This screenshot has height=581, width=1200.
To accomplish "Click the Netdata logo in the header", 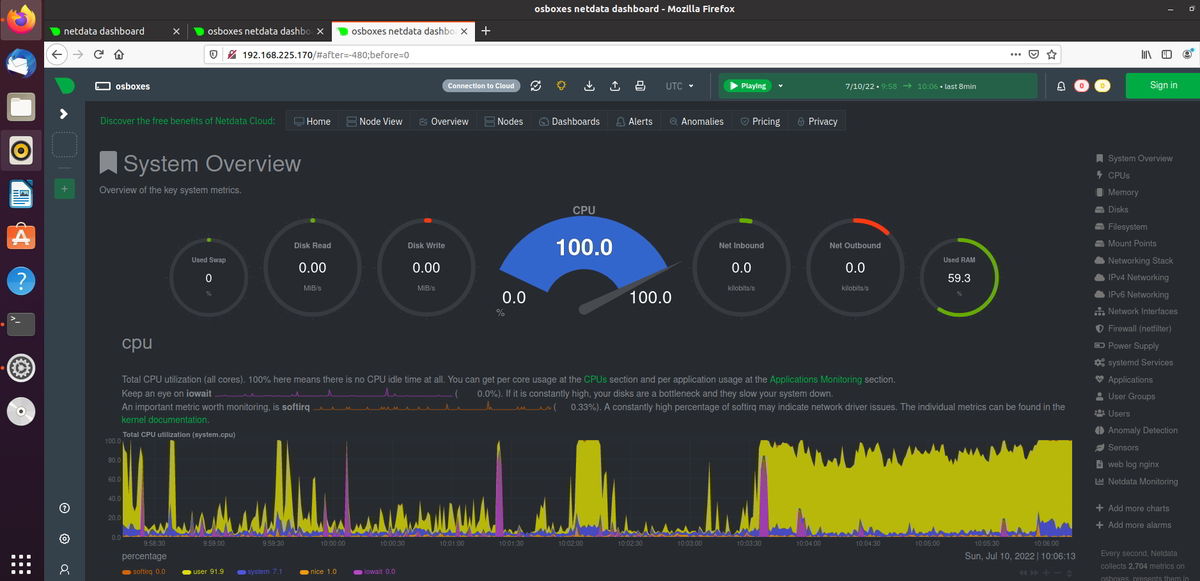I will point(65,86).
